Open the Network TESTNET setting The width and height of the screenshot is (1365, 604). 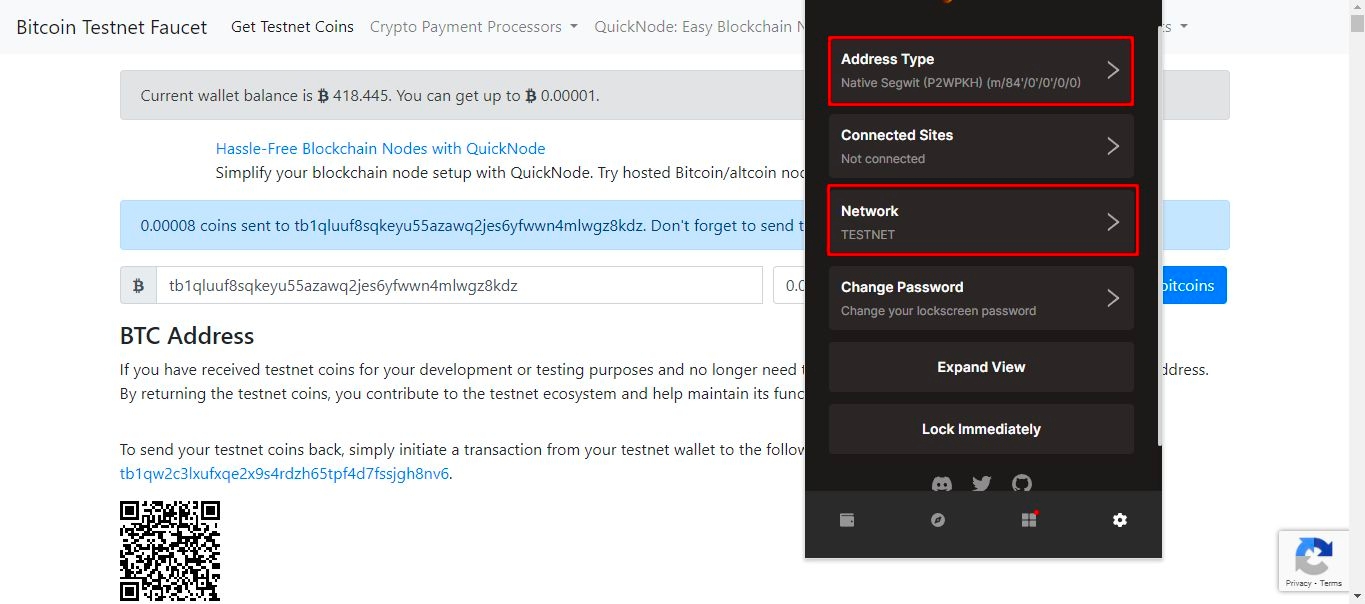(980, 222)
